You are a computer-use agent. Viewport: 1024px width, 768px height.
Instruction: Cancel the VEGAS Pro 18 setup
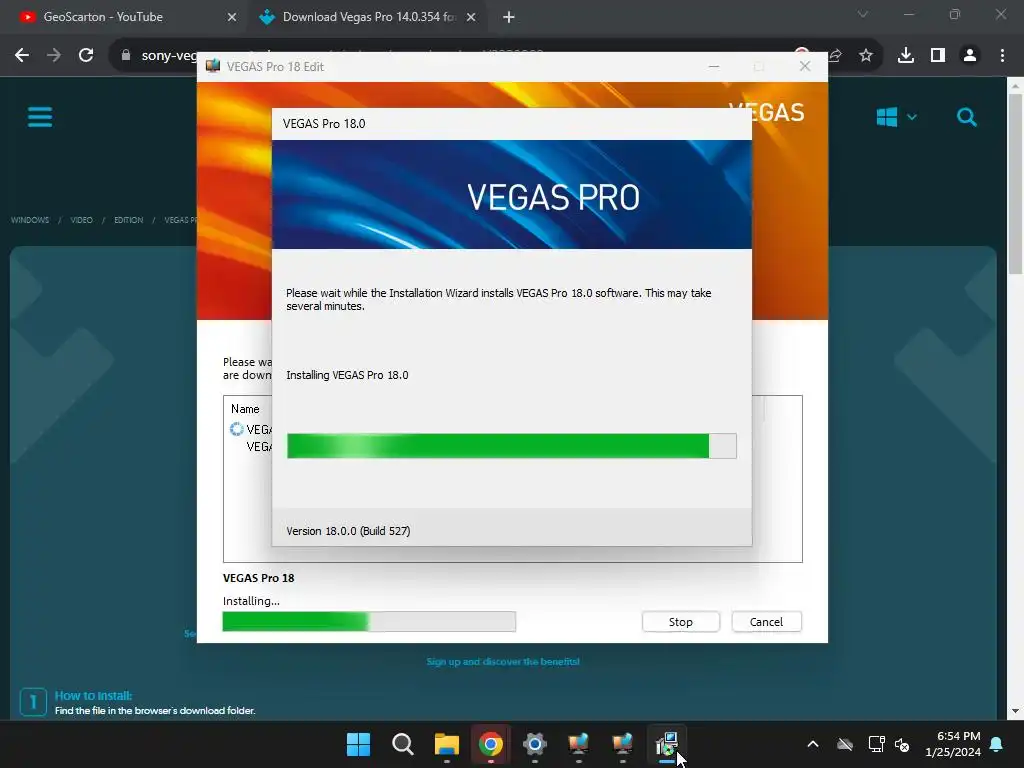[766, 622]
